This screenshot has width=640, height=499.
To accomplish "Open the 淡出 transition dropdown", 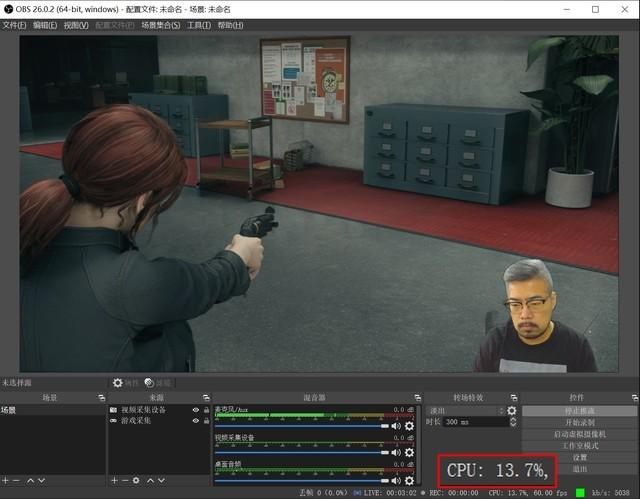I will coord(465,410).
